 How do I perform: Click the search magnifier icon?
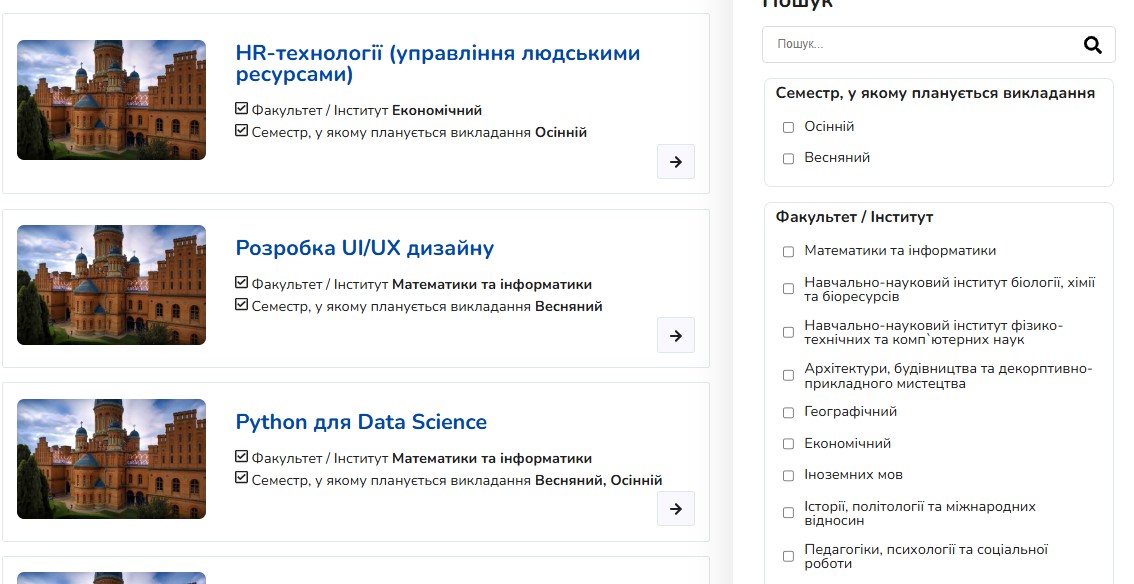tap(1092, 45)
